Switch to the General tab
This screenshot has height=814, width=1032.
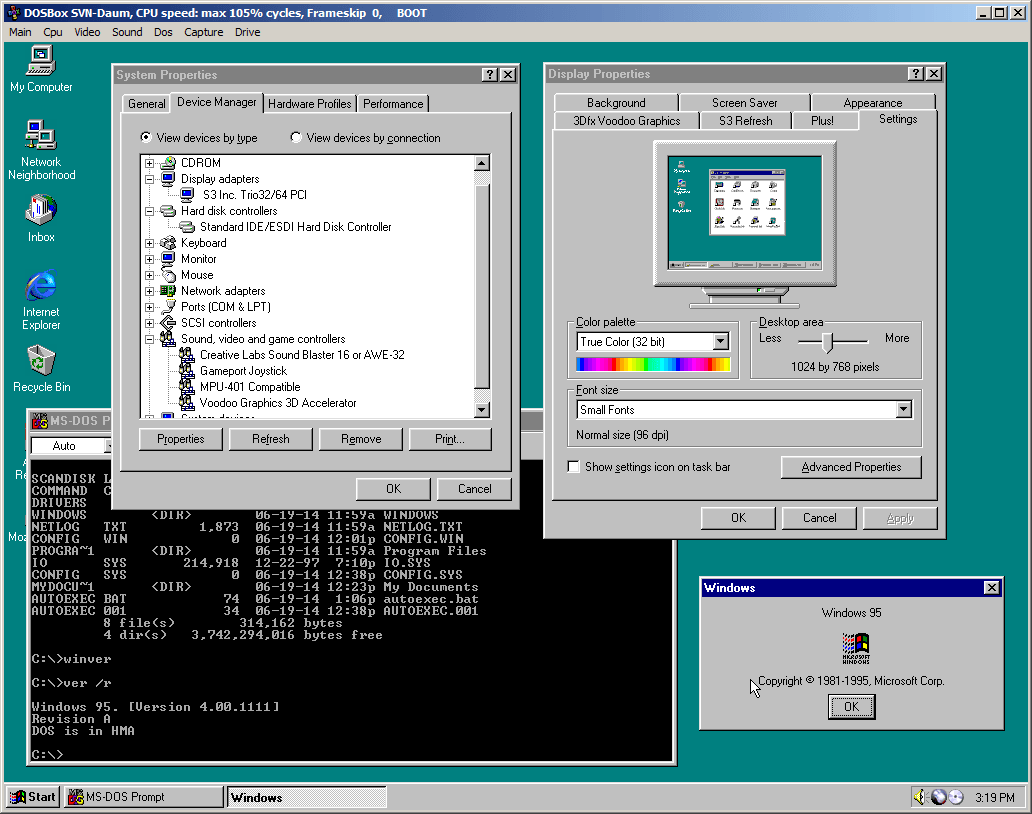pos(147,103)
